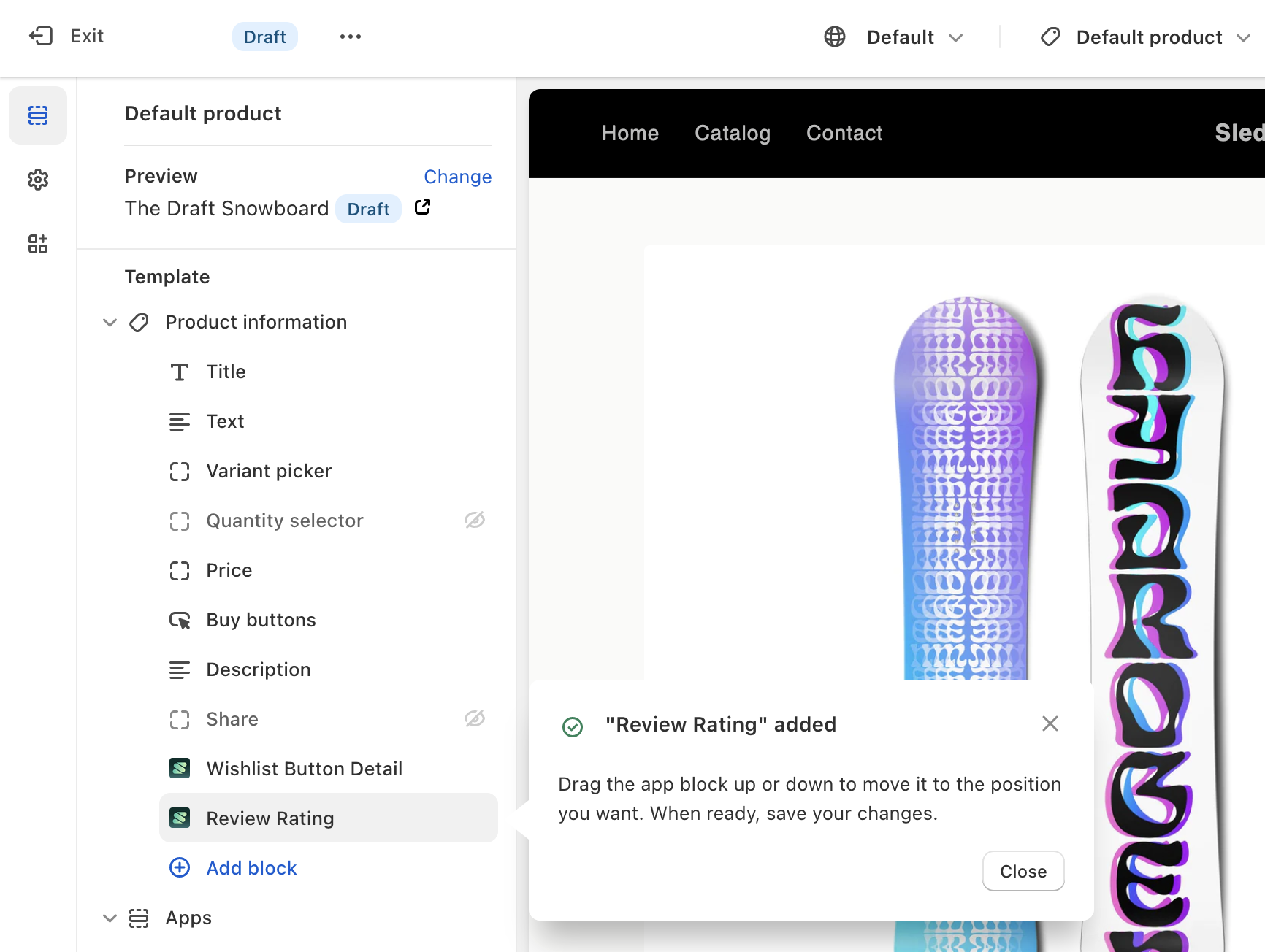Select the Variant picker block

click(269, 471)
